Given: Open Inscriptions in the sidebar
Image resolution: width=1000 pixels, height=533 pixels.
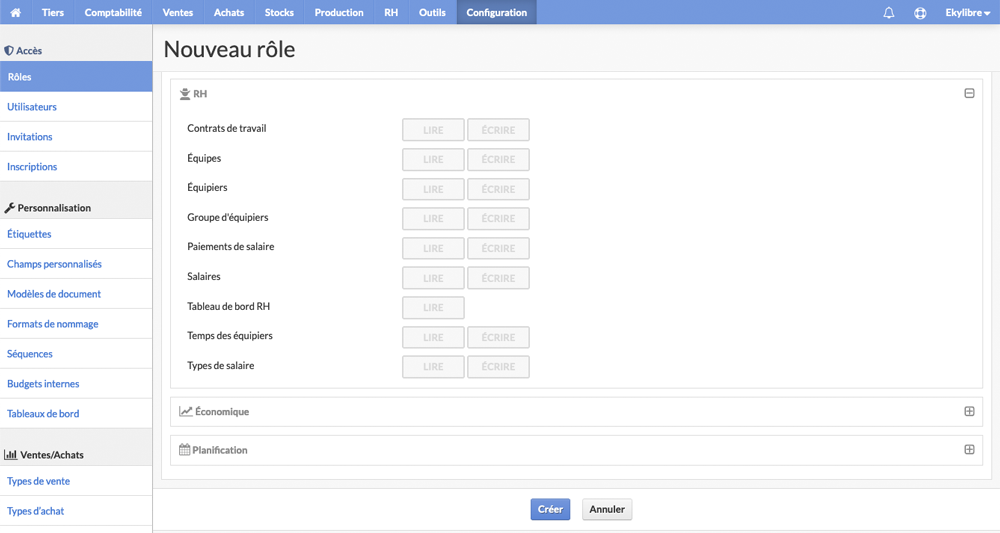Looking at the screenshot, I should (76, 166).
